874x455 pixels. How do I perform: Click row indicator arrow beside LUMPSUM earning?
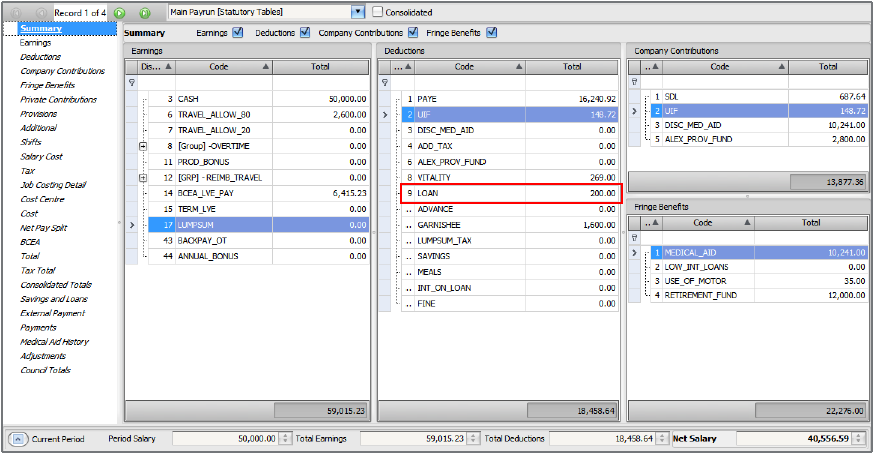(132, 225)
